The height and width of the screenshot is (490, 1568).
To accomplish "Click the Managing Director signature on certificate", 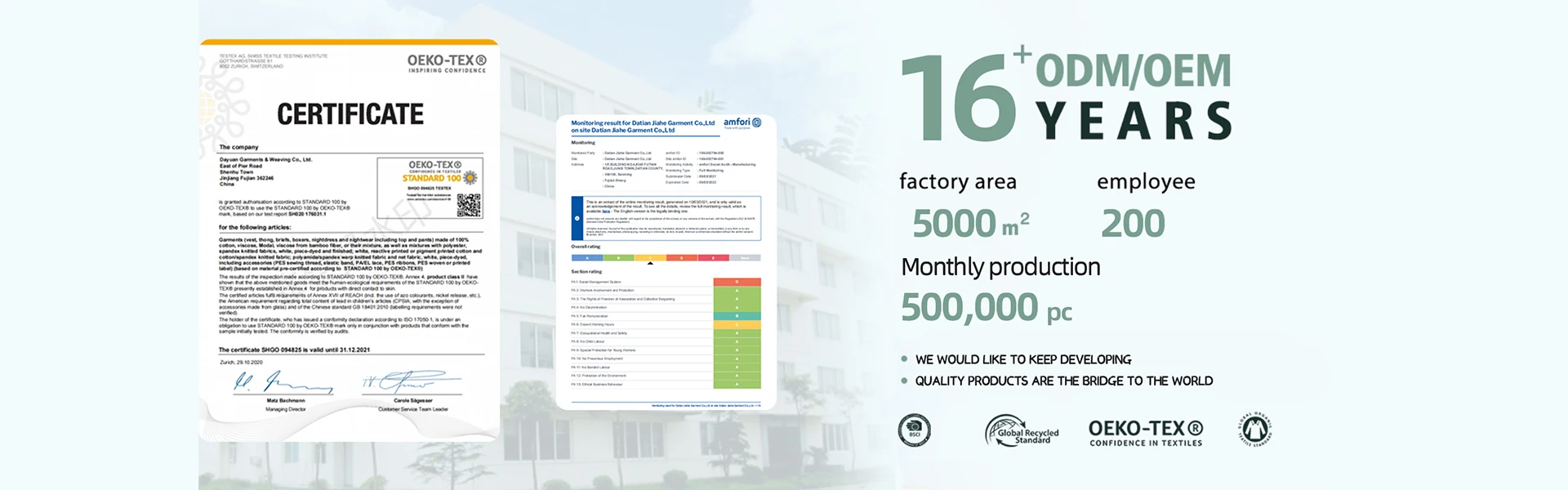I will (283, 381).
